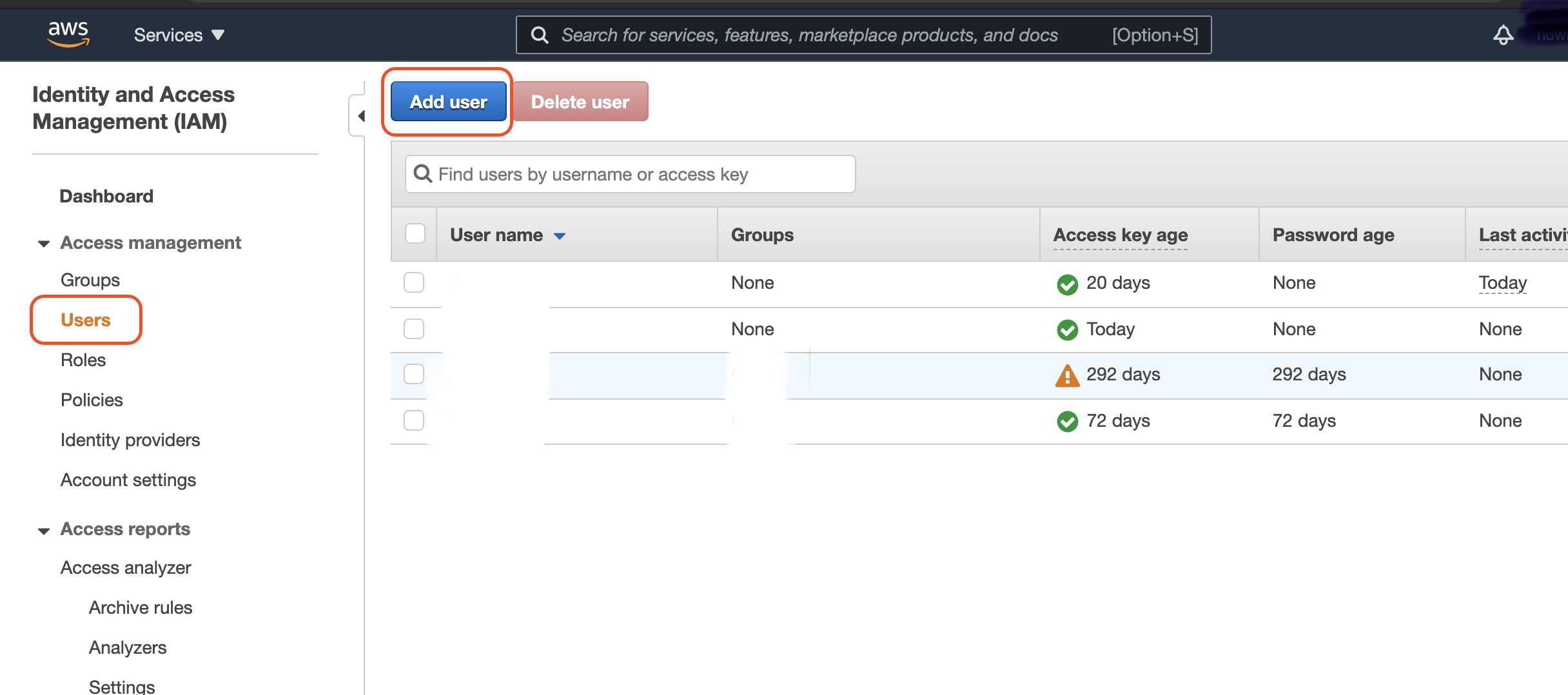Click green checkmark icon beside 72 days
Screen dimensions: 1568x695
1067,422
